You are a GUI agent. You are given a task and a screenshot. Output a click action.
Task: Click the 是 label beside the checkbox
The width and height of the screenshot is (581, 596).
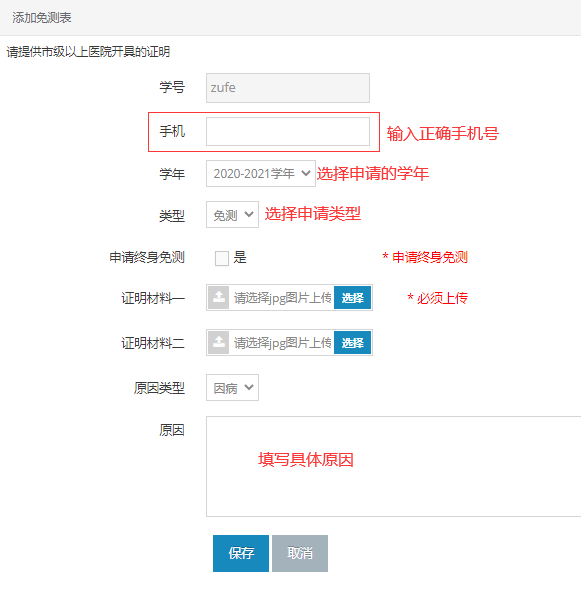tap(240, 258)
